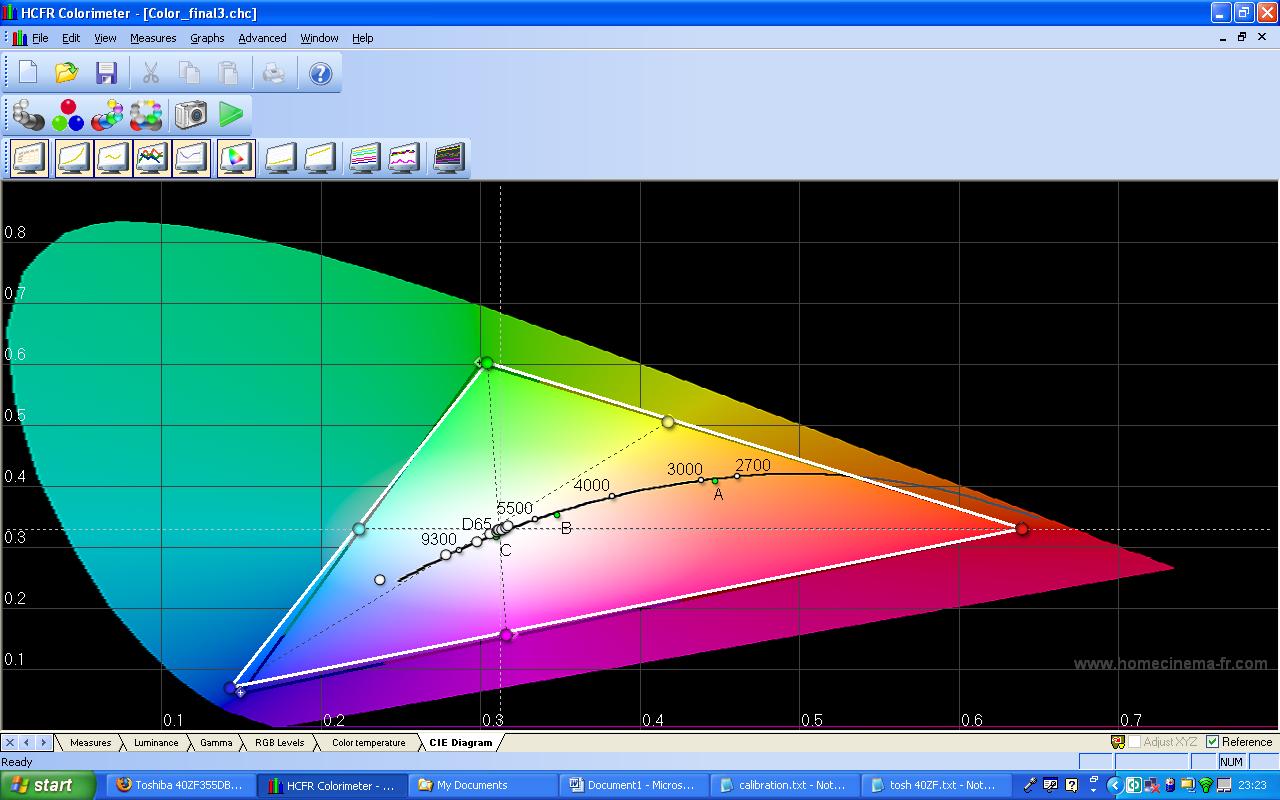Switch to the Luminance tab
Screen dimensions: 1280x800
(x=156, y=742)
